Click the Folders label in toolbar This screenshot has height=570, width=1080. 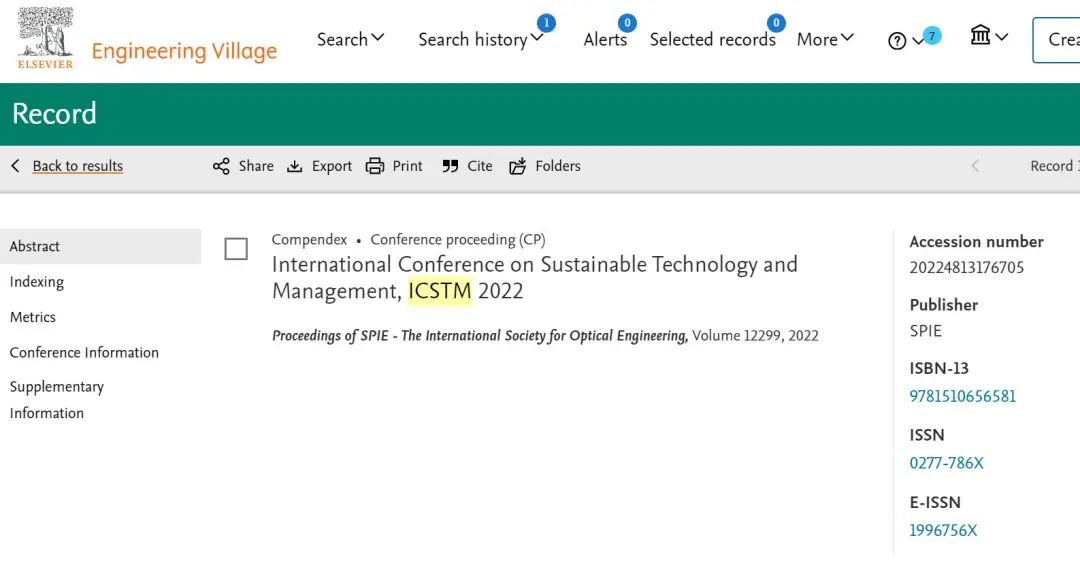click(x=557, y=166)
